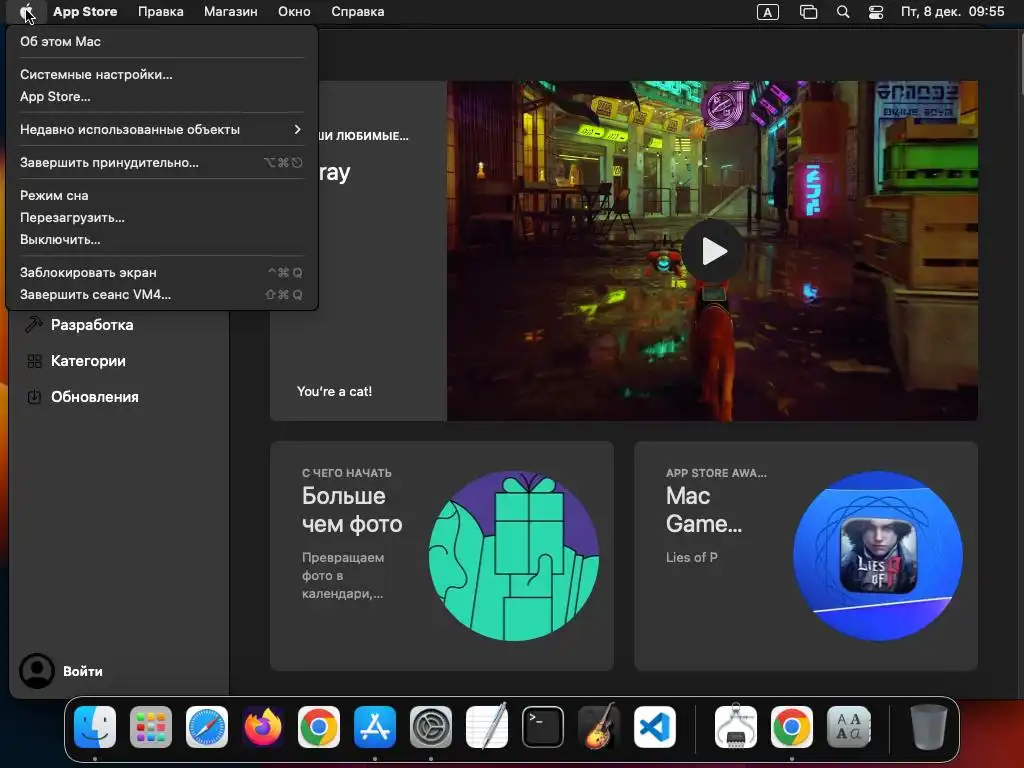Open the App Store application menu
The width and height of the screenshot is (1024, 768).
coord(85,12)
